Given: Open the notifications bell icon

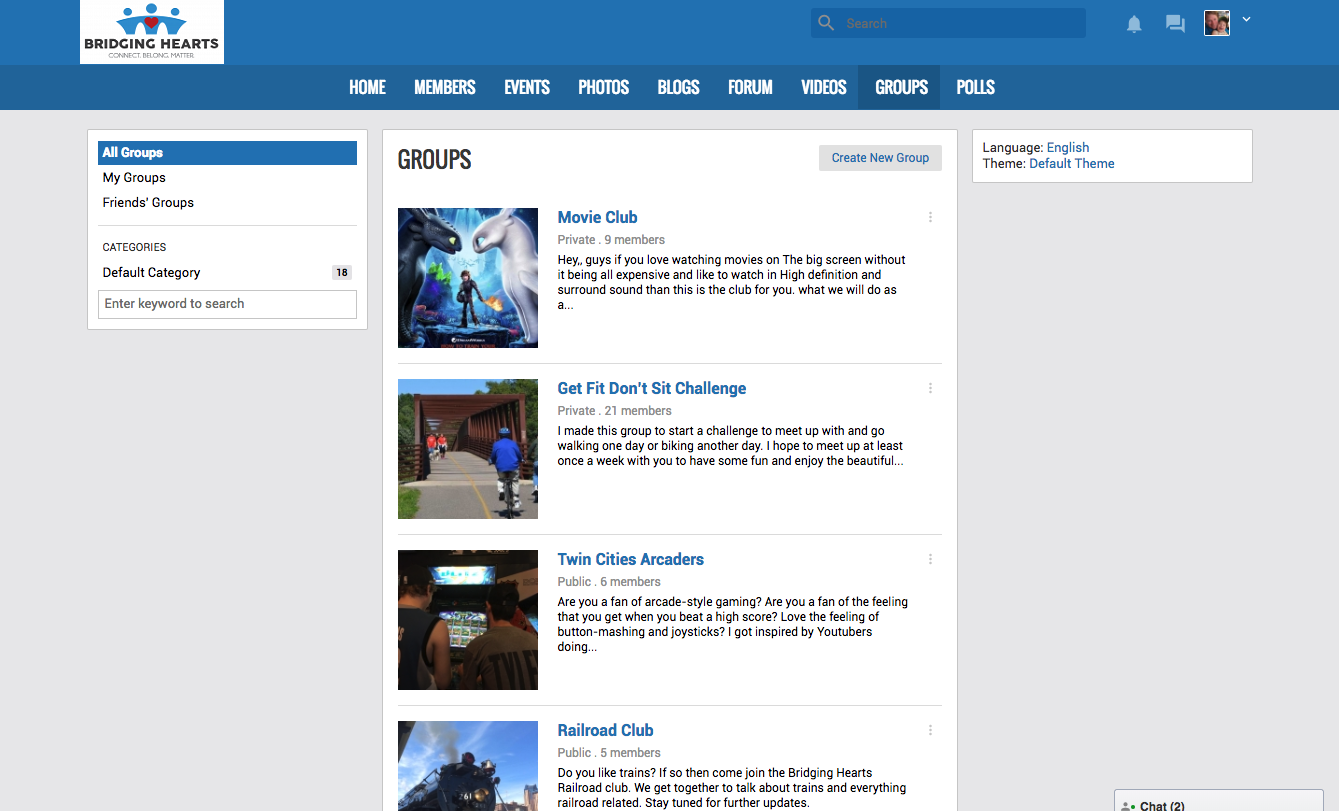Looking at the screenshot, I should tap(1134, 24).
